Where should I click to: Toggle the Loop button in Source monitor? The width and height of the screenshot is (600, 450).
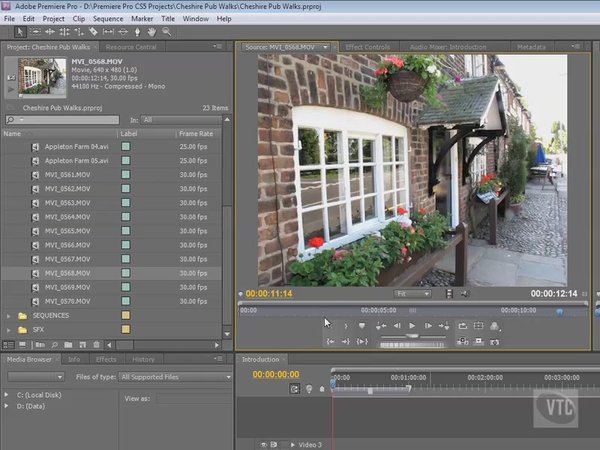[x=463, y=326]
